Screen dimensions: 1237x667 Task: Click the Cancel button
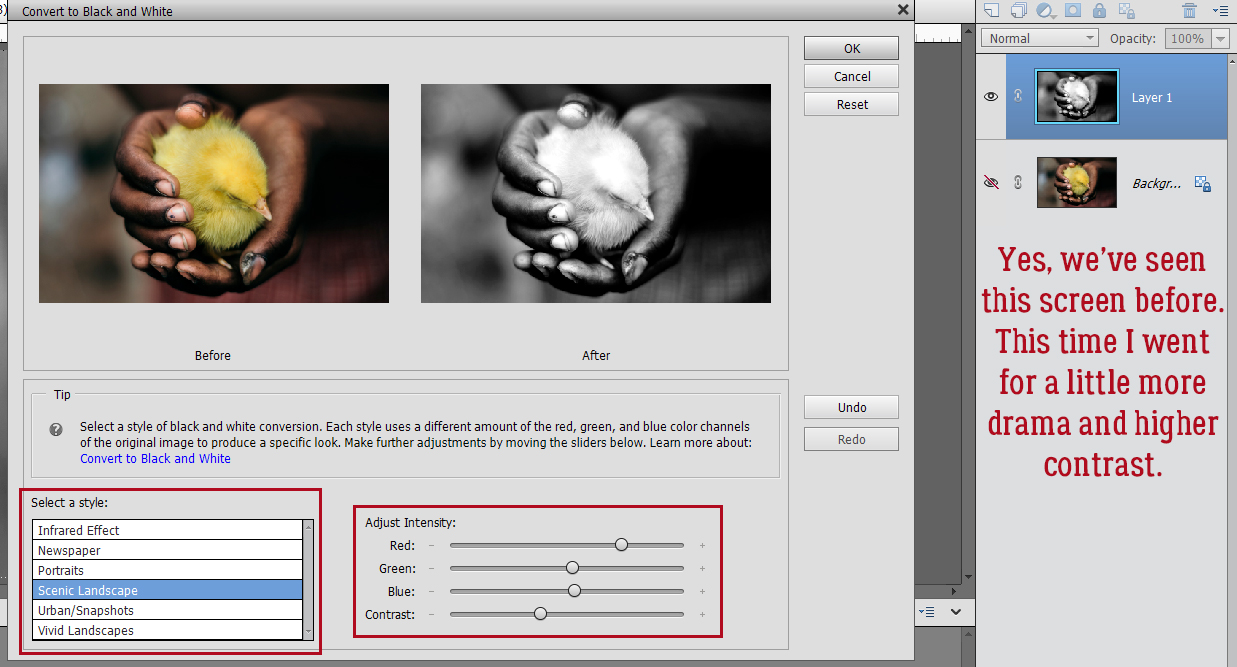851,76
